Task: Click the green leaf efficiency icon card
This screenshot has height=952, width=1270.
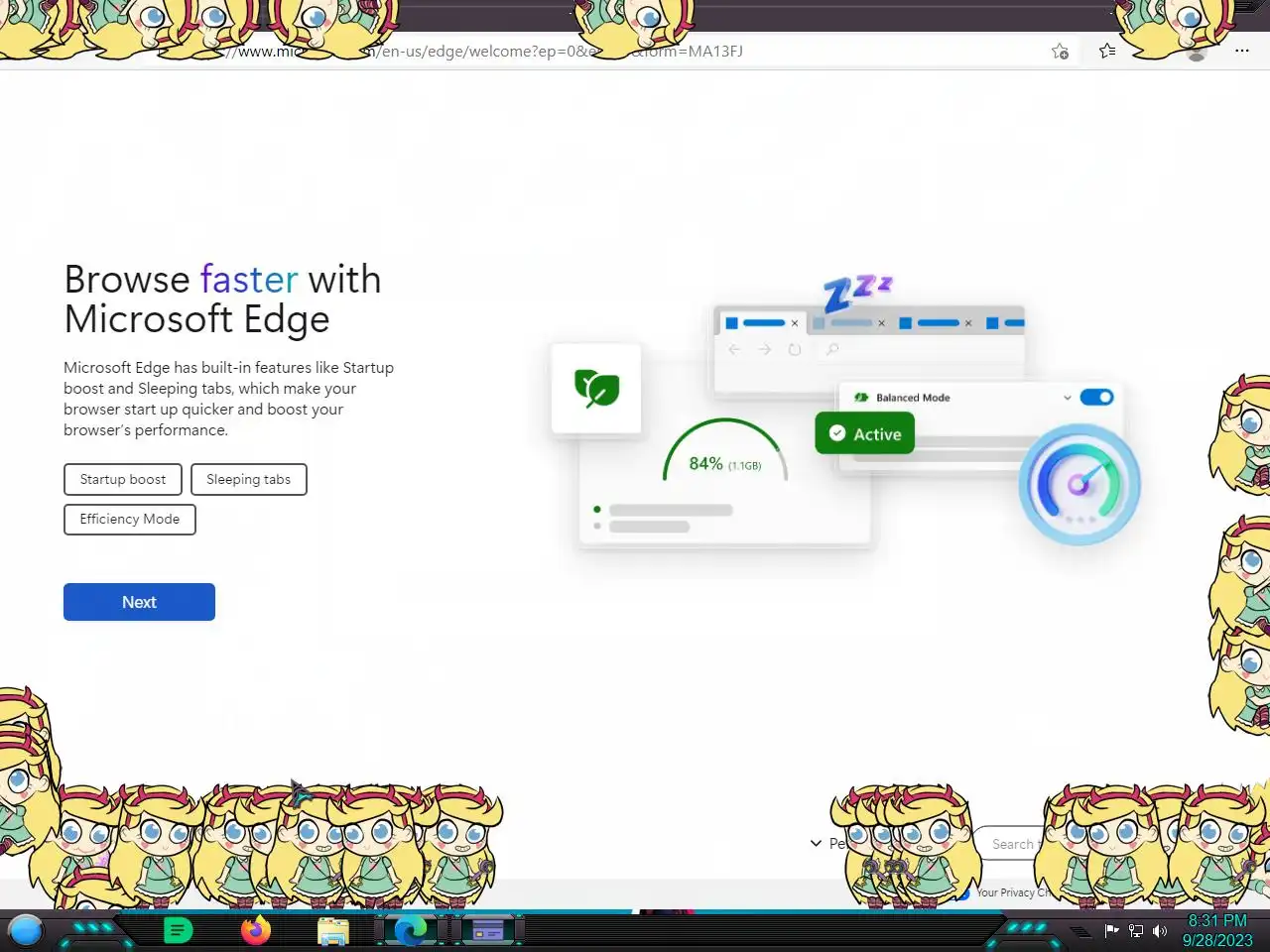Action: [x=596, y=388]
